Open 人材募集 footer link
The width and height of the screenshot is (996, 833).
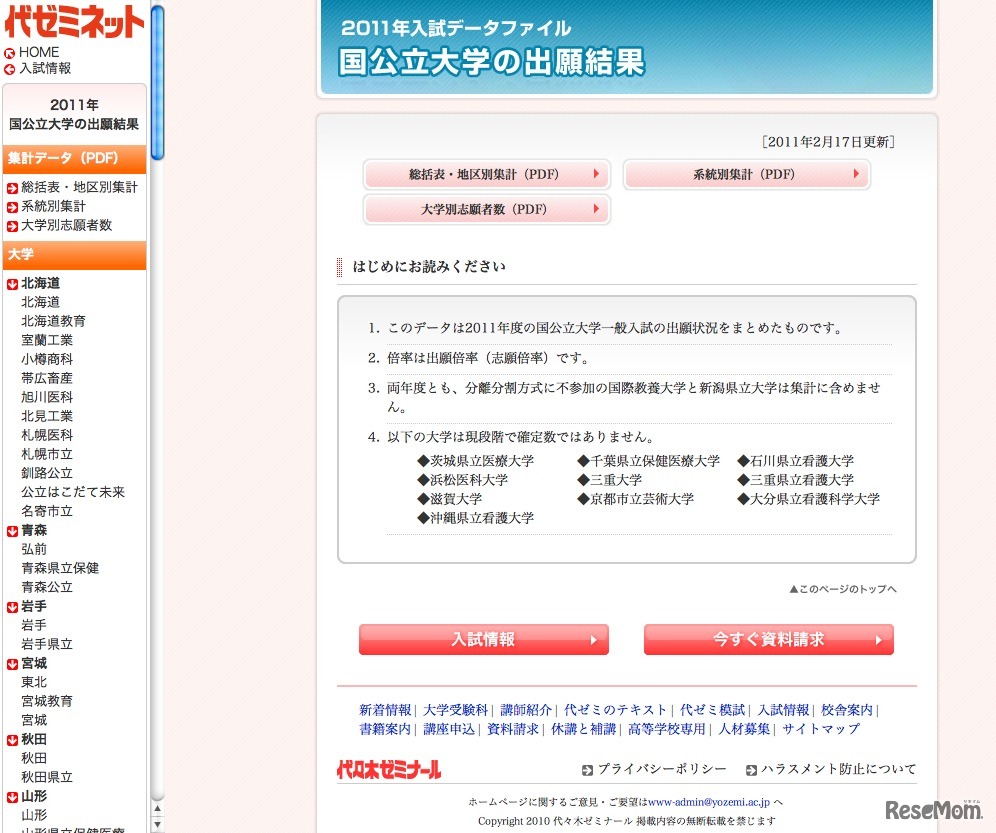(744, 729)
